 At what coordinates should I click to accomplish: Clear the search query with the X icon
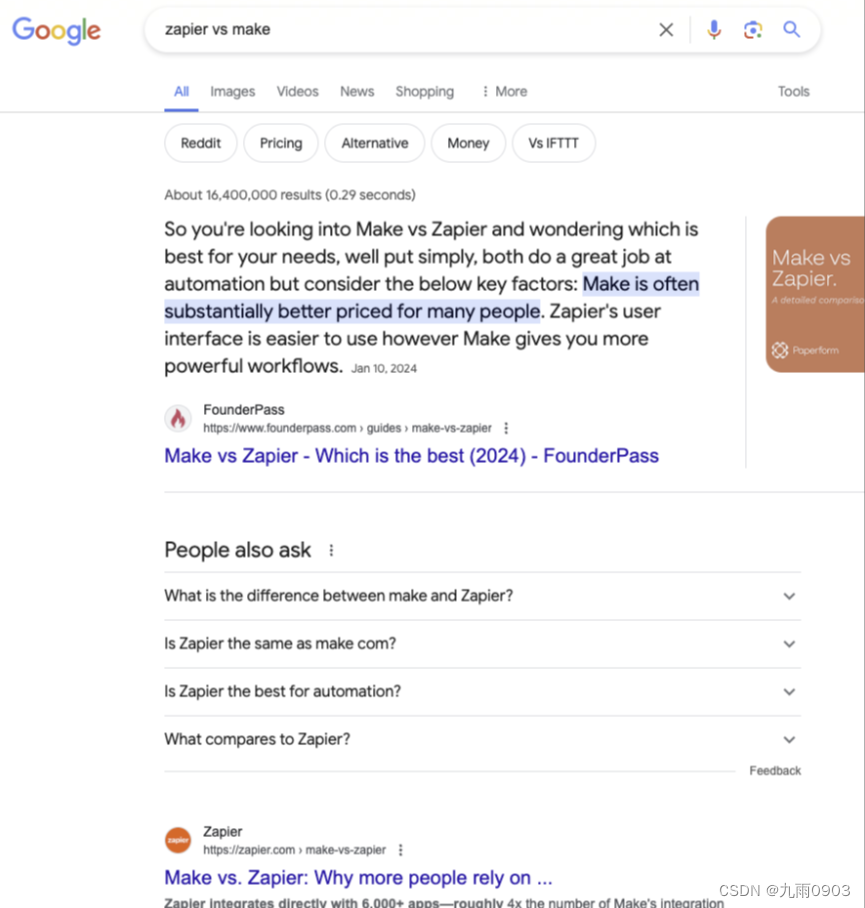[x=666, y=30]
